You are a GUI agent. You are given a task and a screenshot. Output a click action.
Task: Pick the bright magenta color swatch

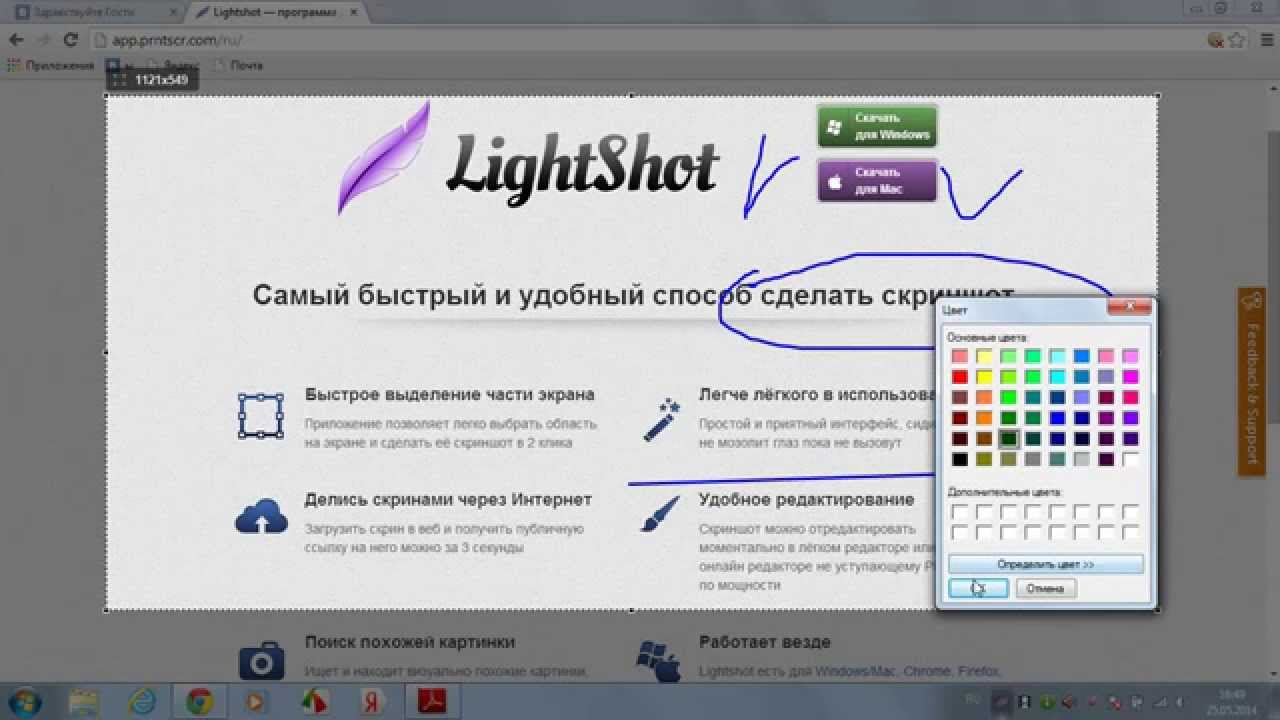pos(1130,377)
